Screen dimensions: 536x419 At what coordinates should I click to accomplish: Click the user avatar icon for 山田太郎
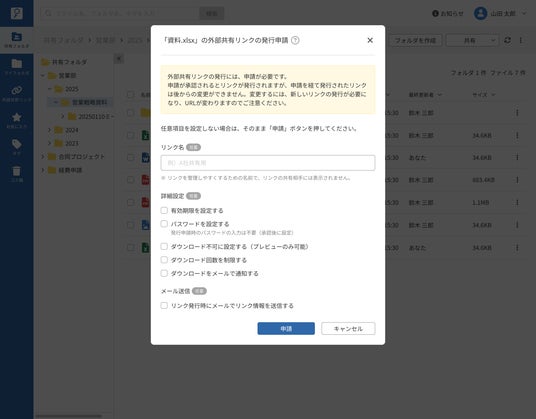pos(480,13)
